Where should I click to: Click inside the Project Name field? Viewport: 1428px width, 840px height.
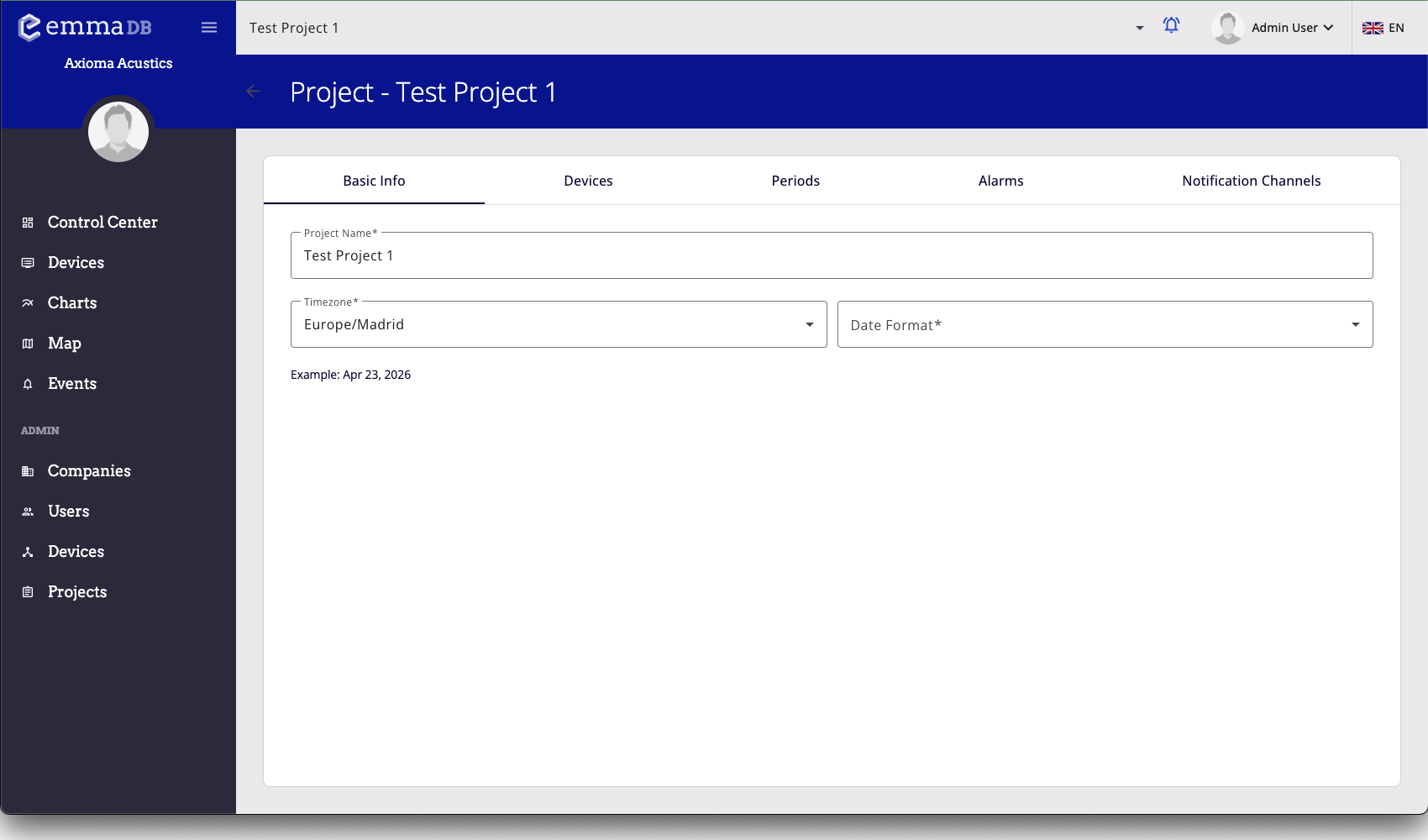[832, 255]
